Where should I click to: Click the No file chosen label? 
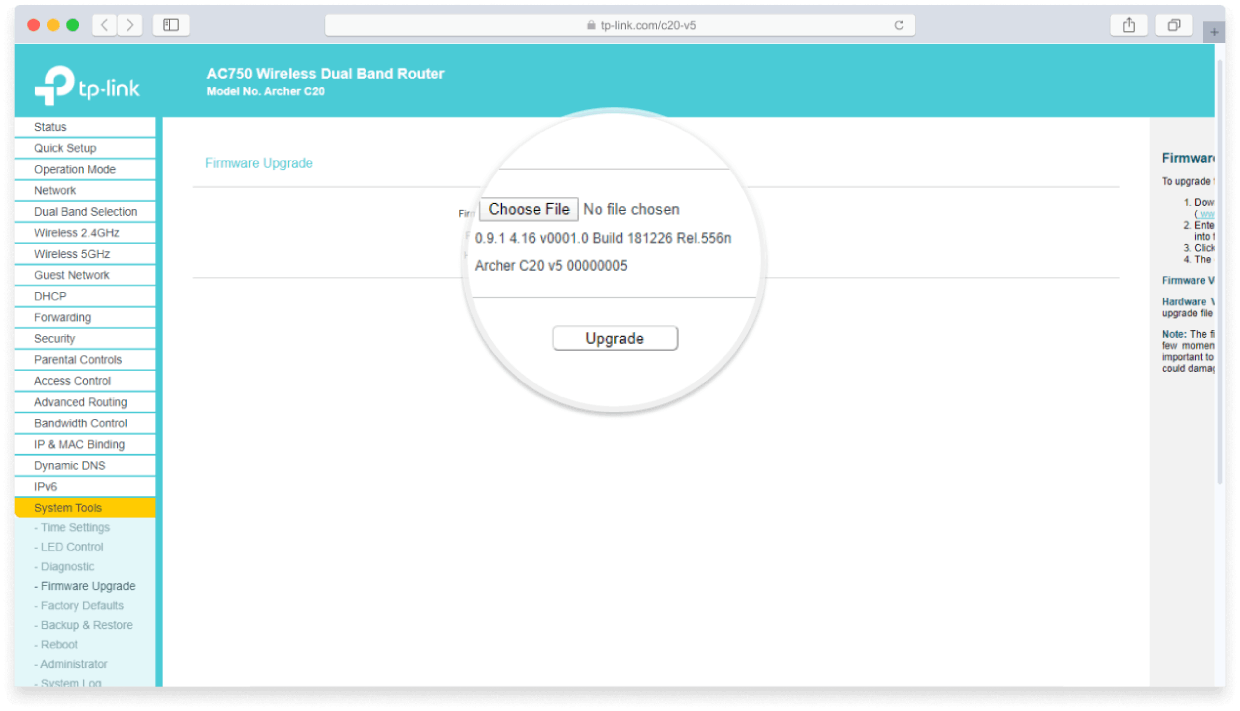point(631,209)
